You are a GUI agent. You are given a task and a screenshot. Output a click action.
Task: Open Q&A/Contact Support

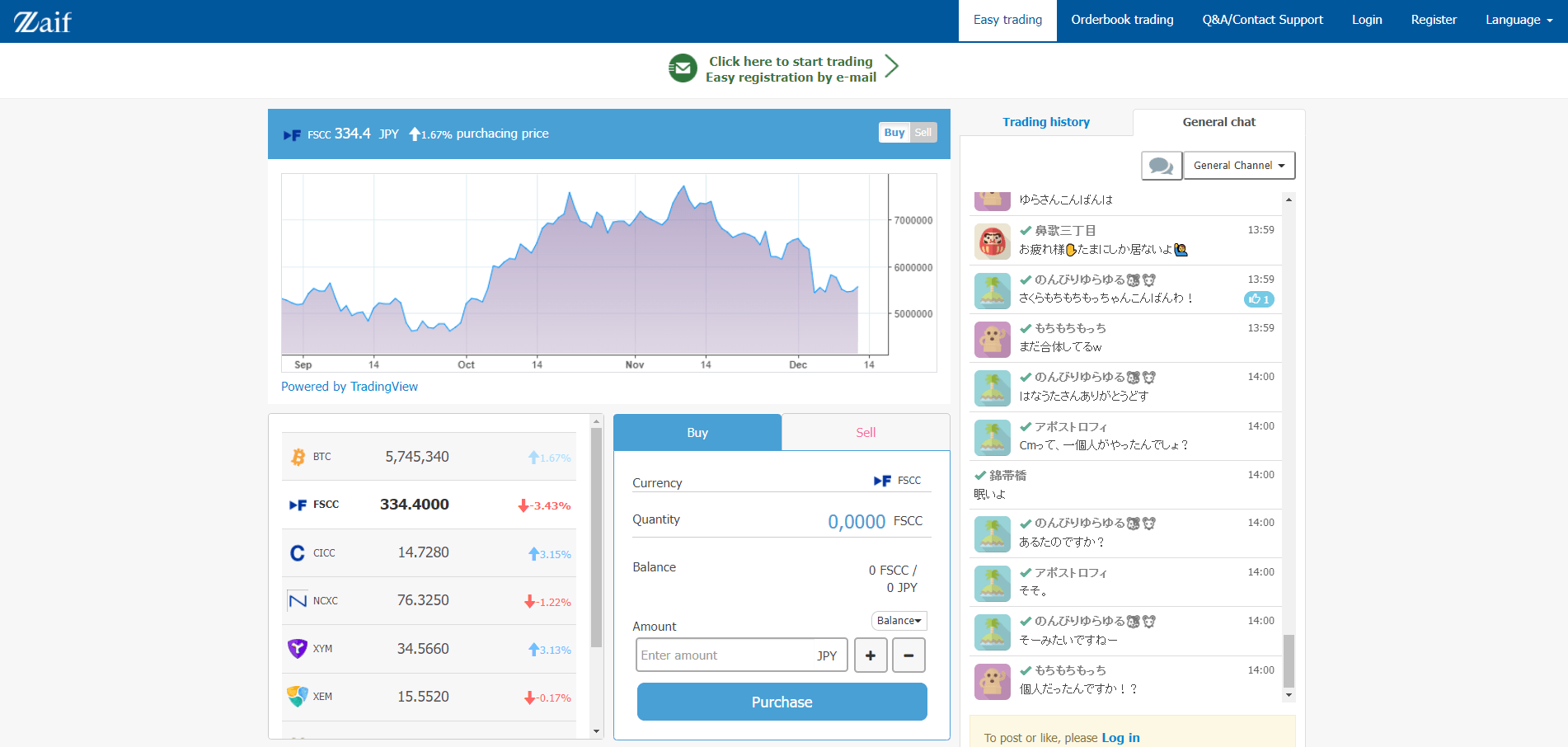(x=1262, y=20)
